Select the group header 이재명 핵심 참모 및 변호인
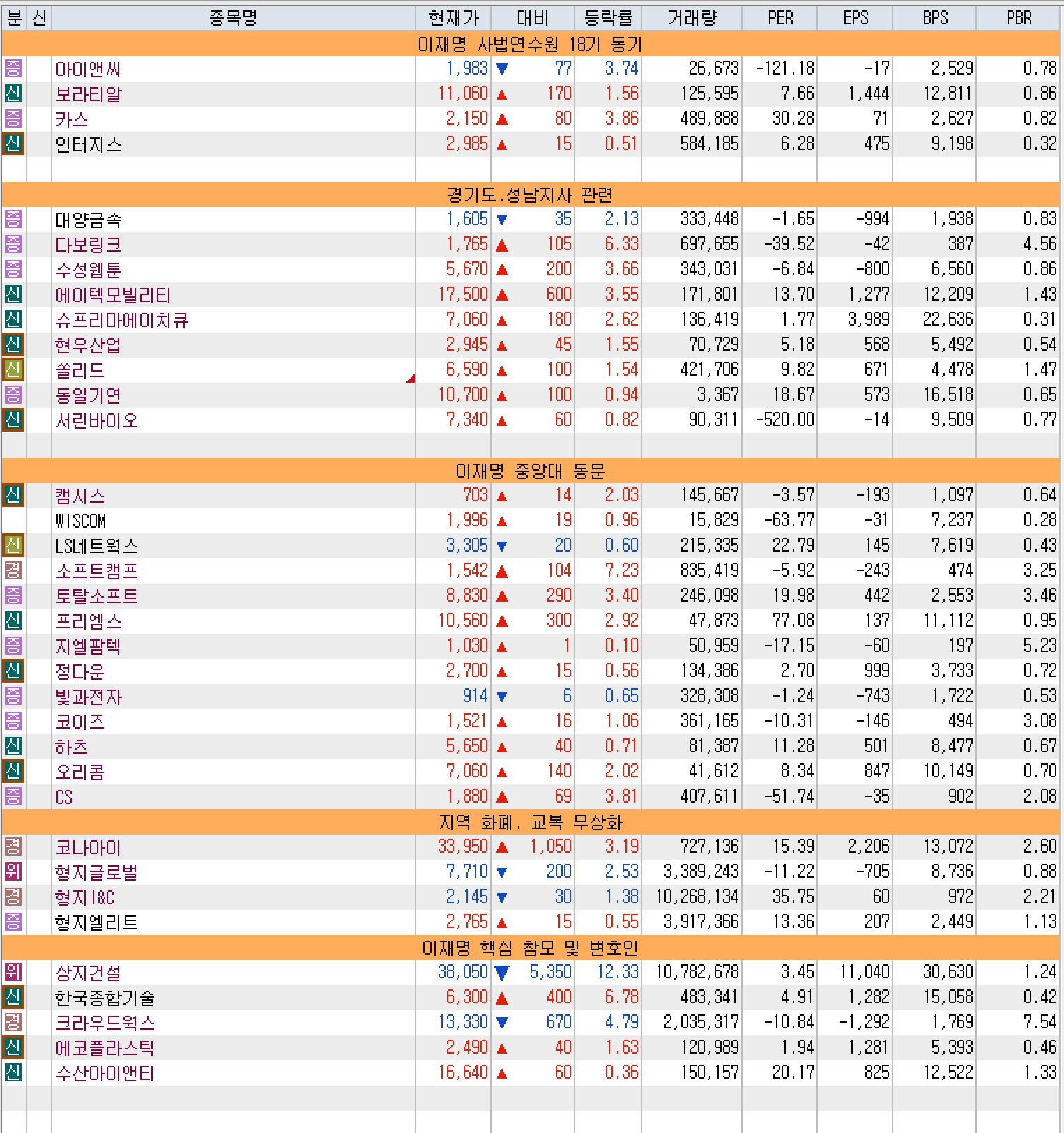This screenshot has height=1133, width=1064. 530,948
